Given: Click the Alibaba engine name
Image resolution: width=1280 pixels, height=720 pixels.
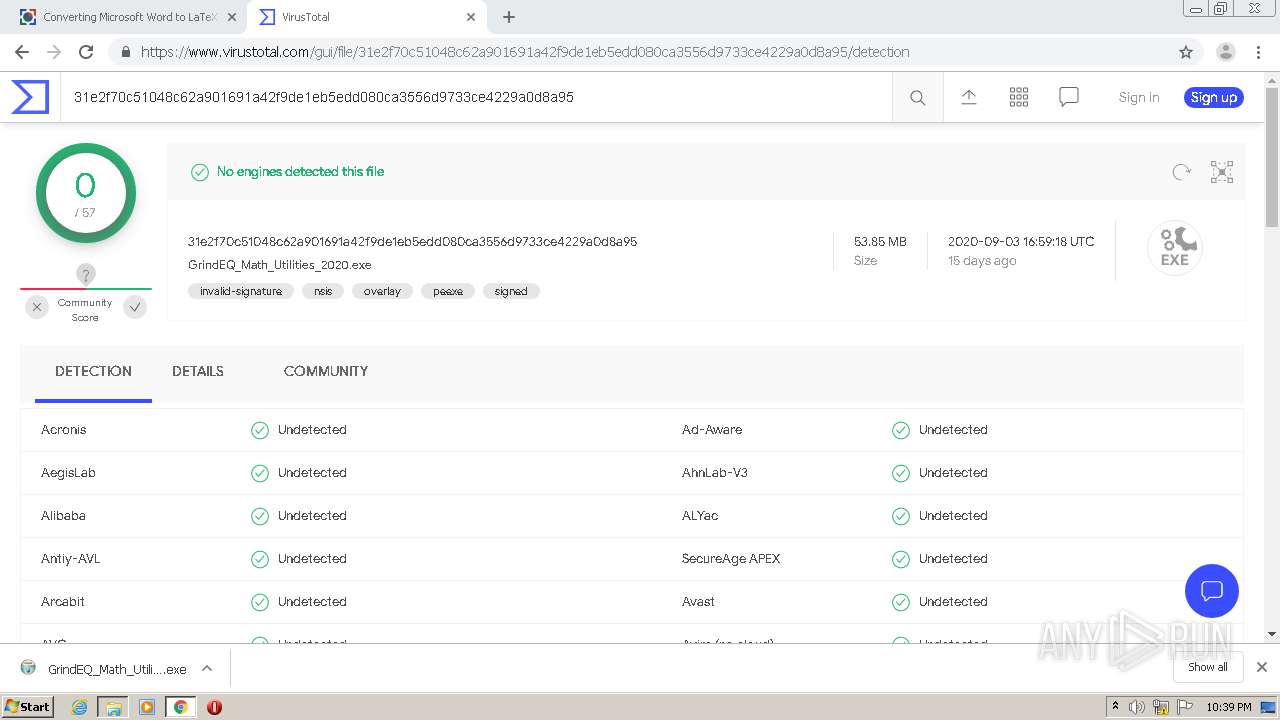Looking at the screenshot, I should click(63, 516).
